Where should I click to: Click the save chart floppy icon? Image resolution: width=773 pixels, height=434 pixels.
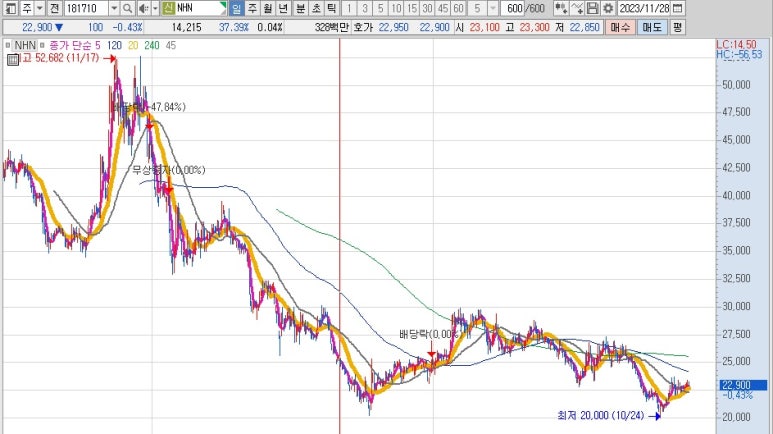[593, 8]
